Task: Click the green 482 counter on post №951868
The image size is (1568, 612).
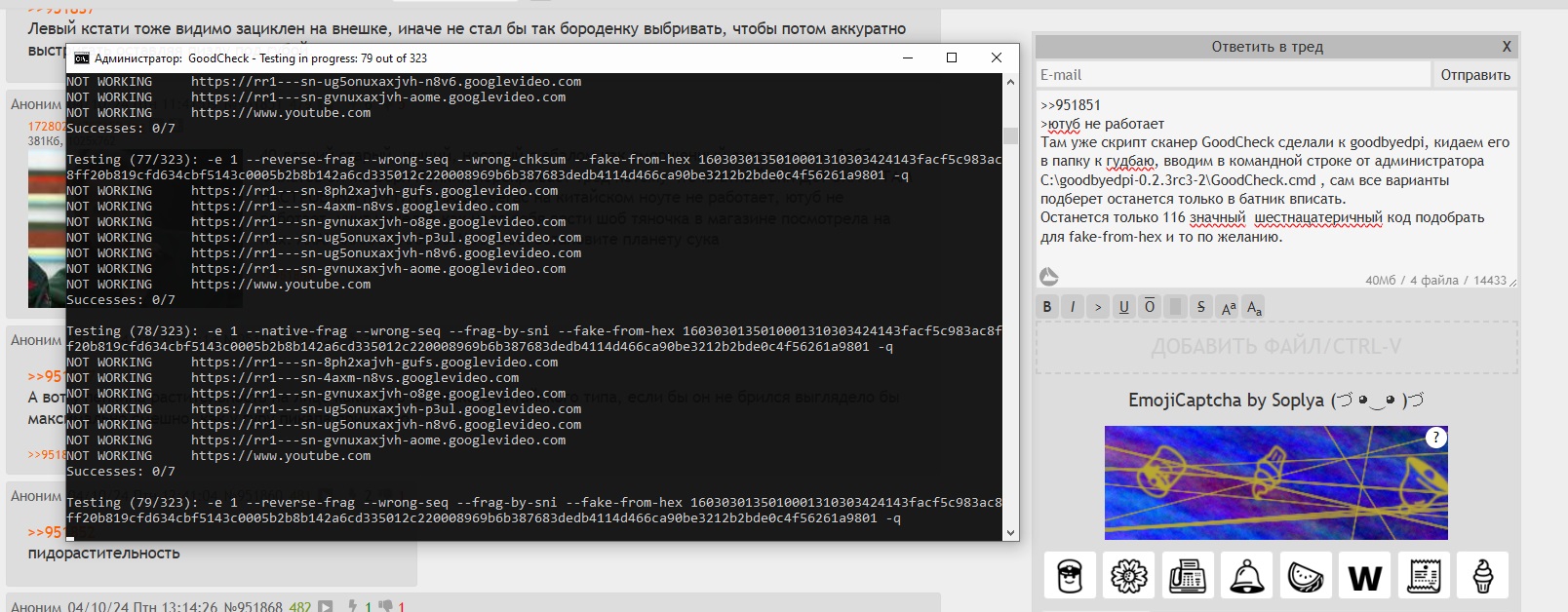Action: pyautogui.click(x=300, y=607)
